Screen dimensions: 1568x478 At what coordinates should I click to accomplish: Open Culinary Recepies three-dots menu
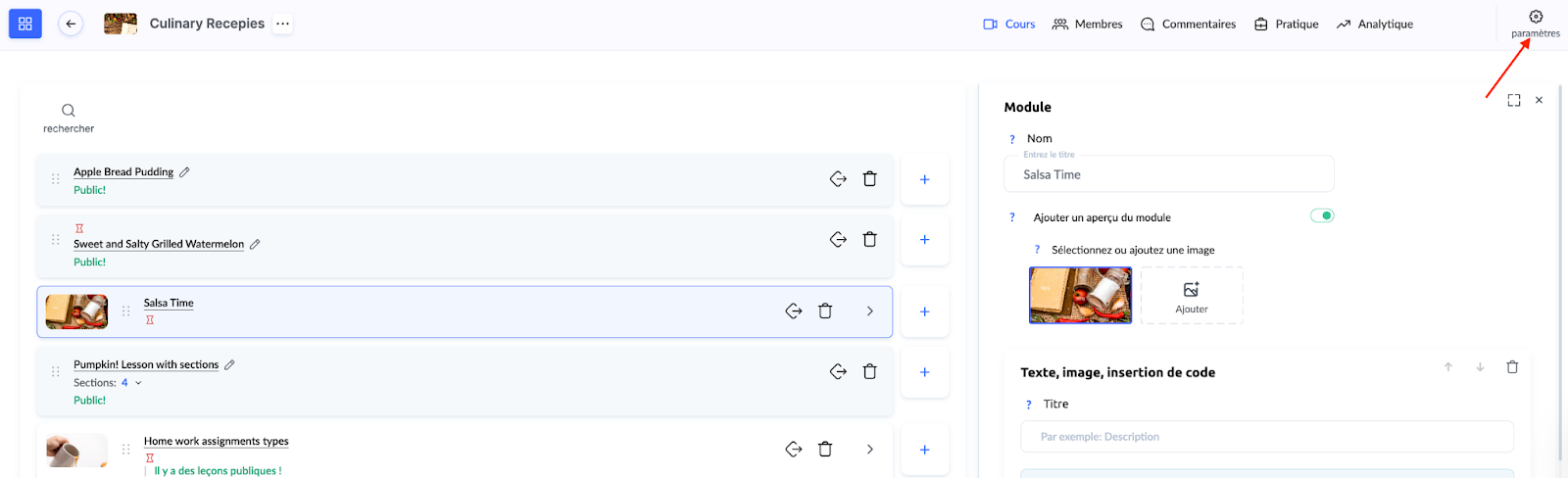282,24
